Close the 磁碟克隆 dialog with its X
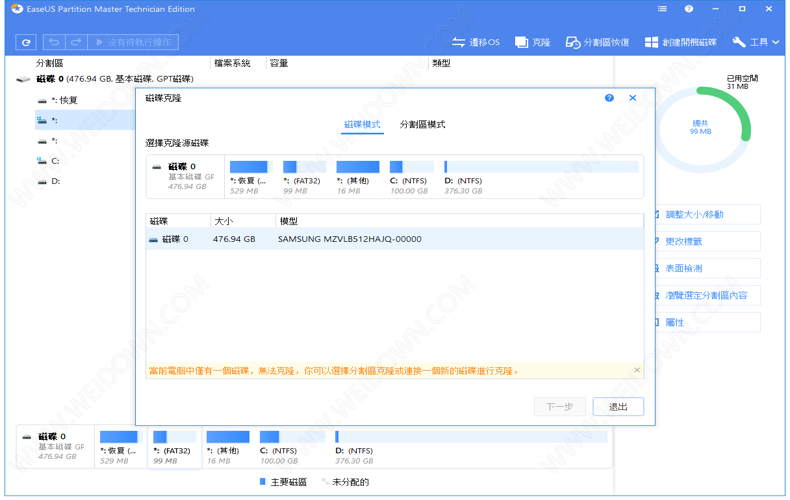This screenshot has width=790, height=500. [633, 98]
